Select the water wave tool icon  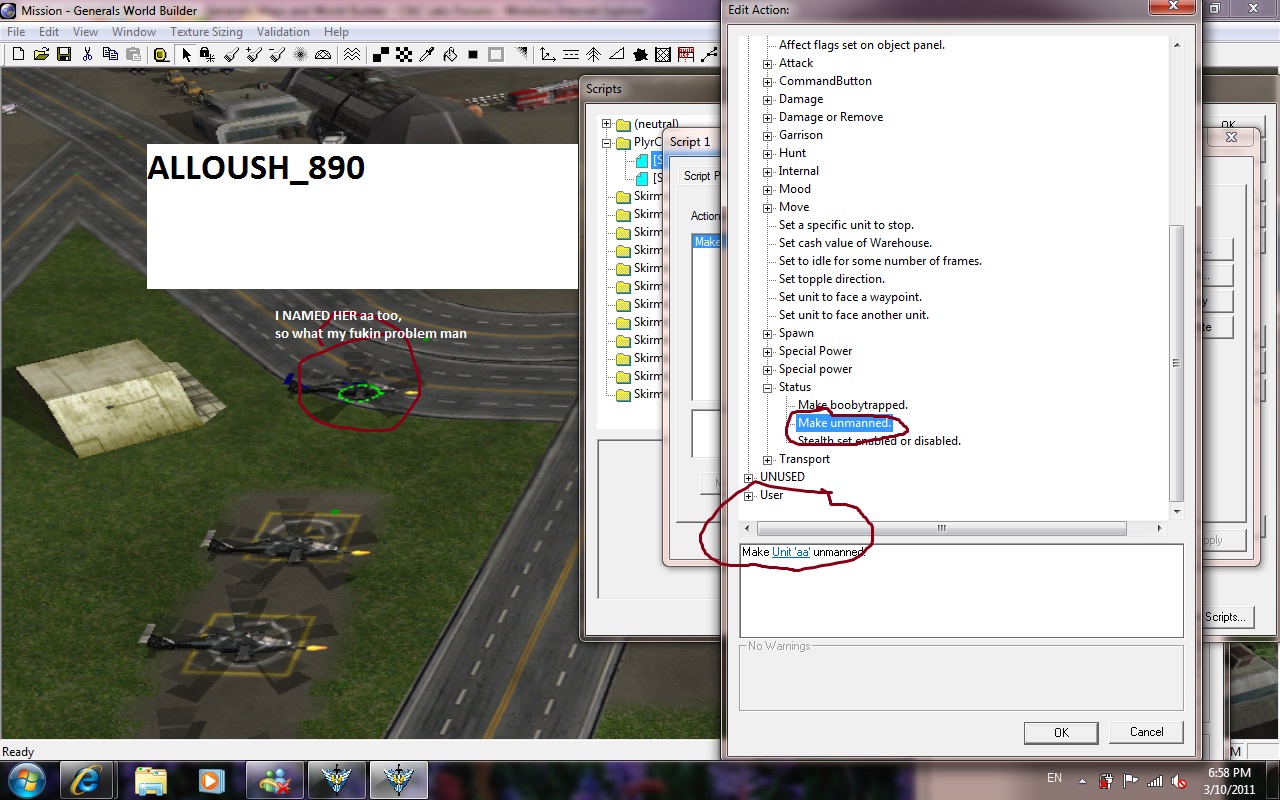(352, 54)
